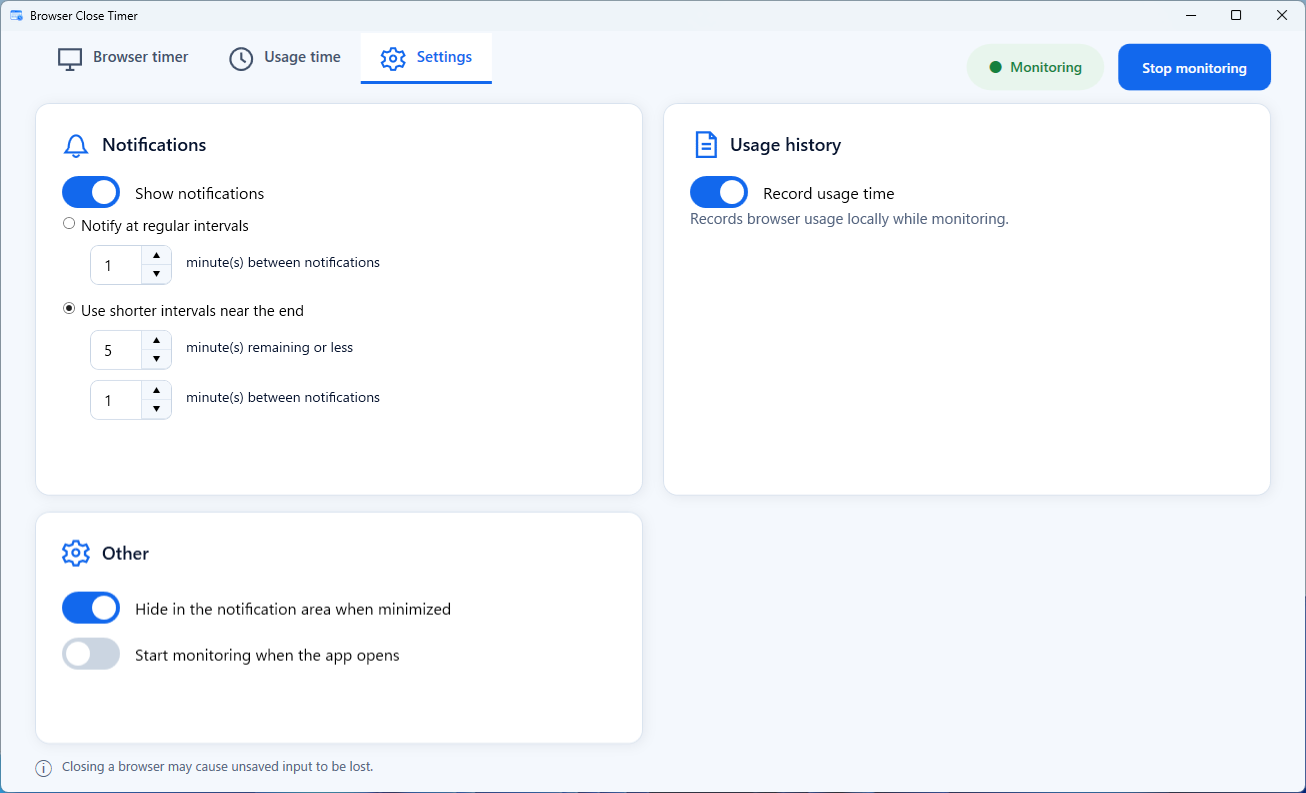Increase near-end minutes between notifications
Viewport: 1306px width, 793px height.
(156, 390)
